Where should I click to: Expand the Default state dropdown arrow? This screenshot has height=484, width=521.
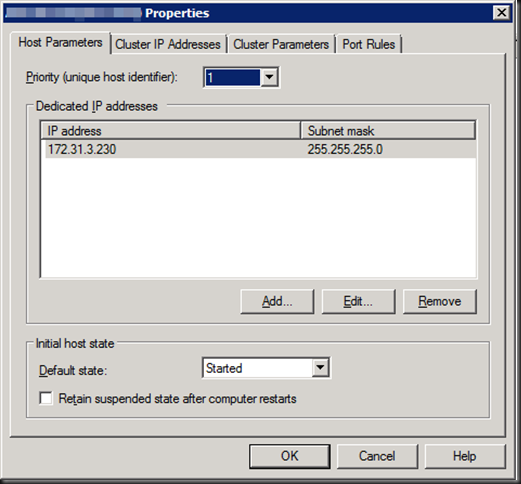coord(320,368)
